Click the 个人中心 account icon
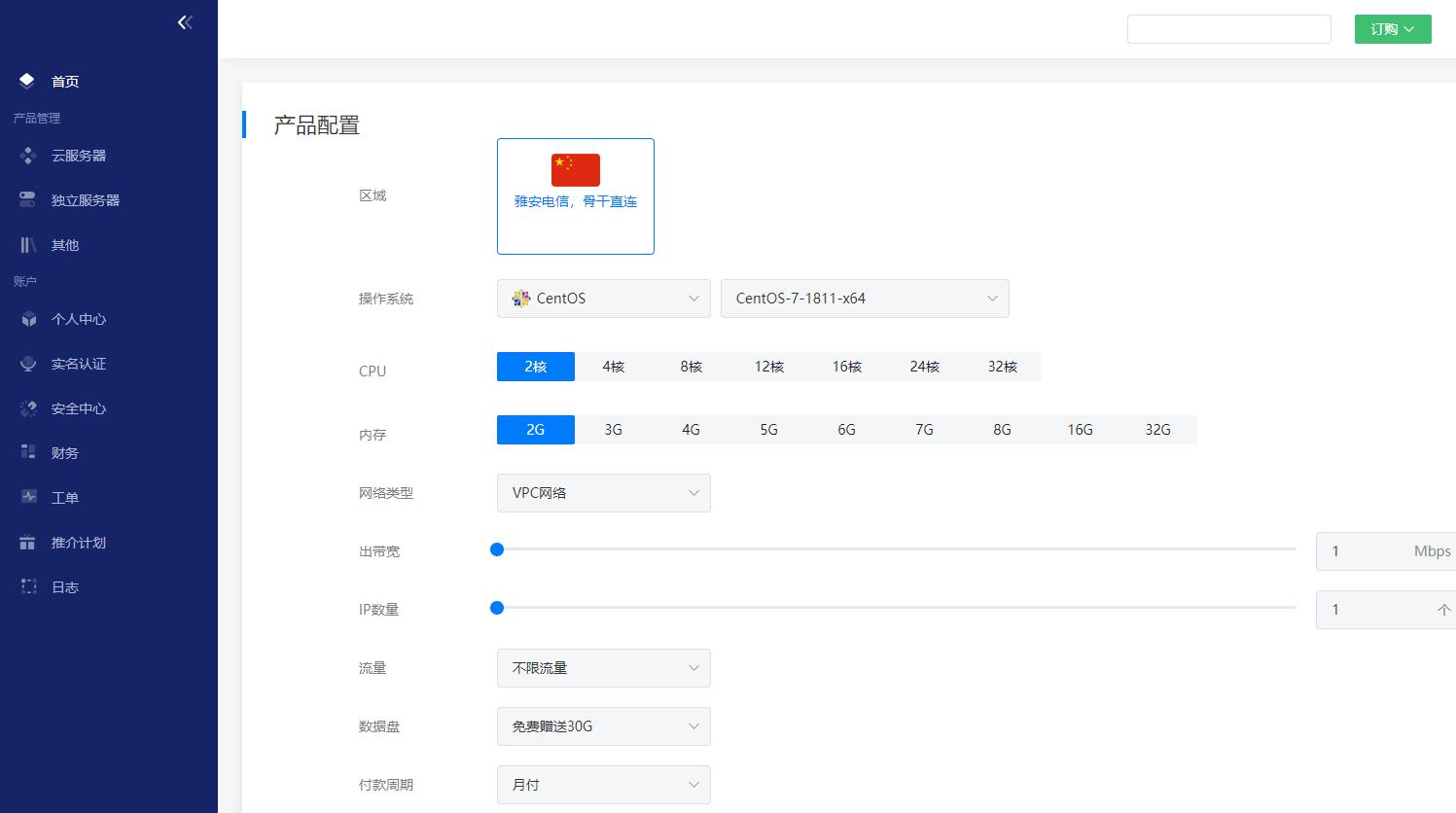The image size is (1456, 813). (27, 319)
